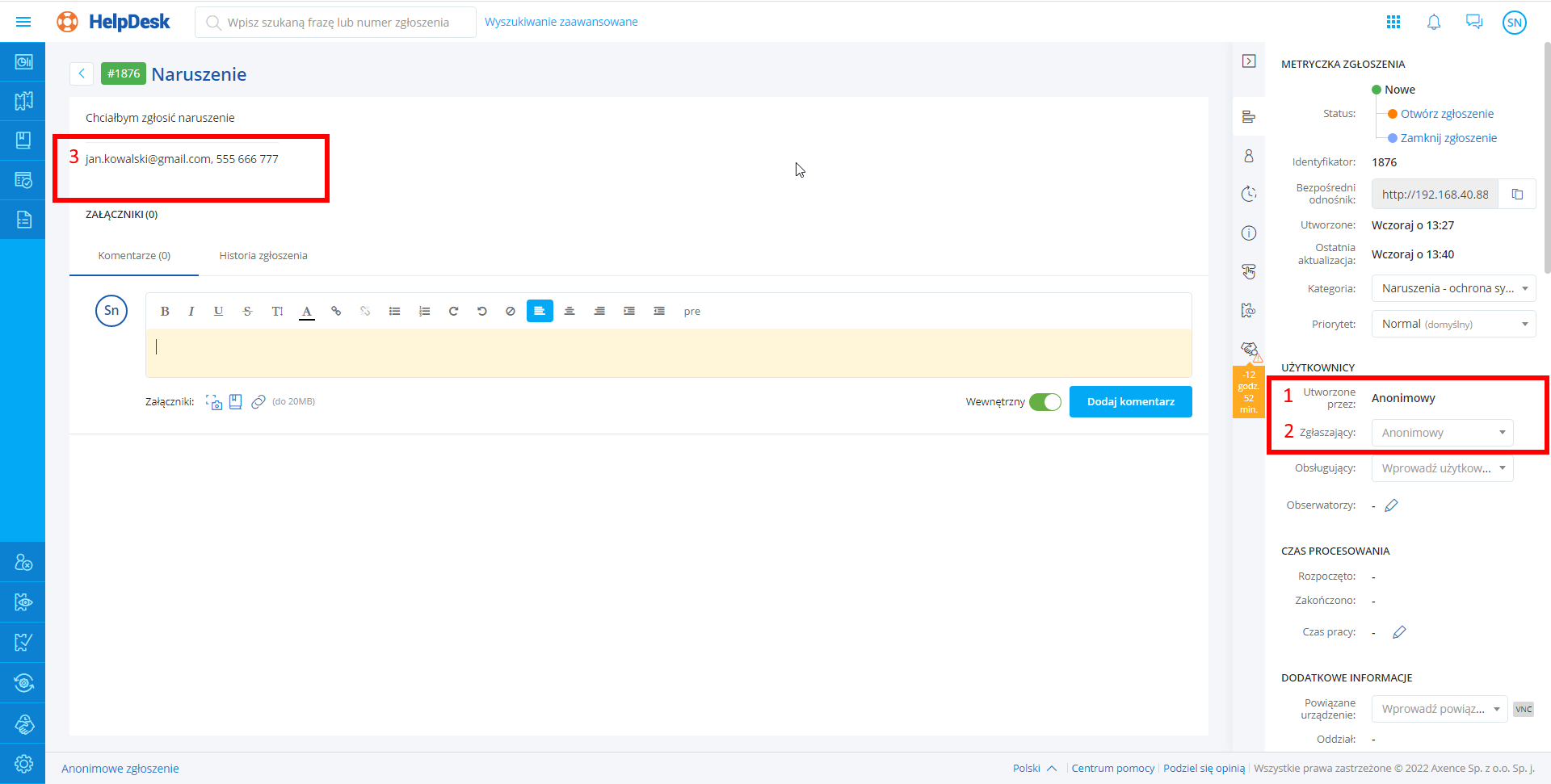Open the apps grid menu icon
Image resolution: width=1551 pixels, height=784 pixels.
point(1393,22)
